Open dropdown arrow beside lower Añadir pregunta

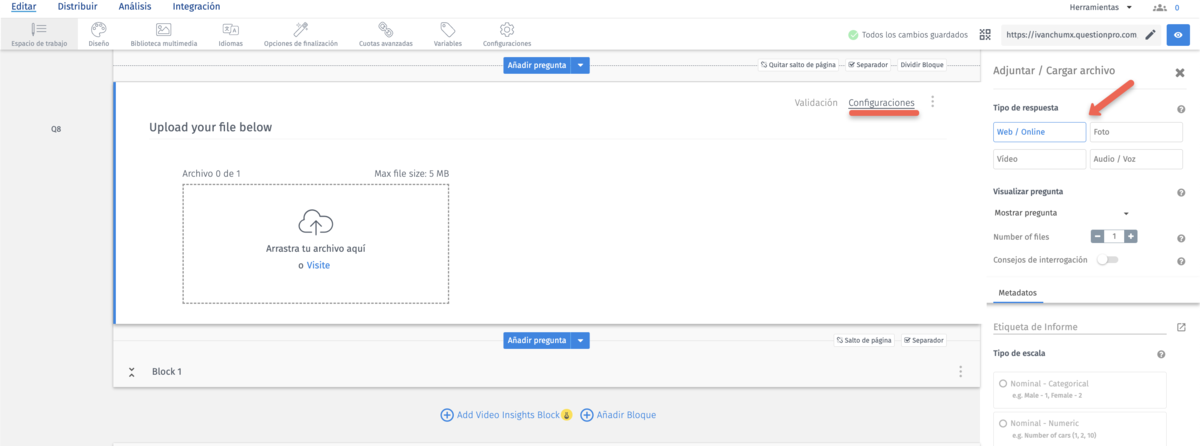click(581, 341)
